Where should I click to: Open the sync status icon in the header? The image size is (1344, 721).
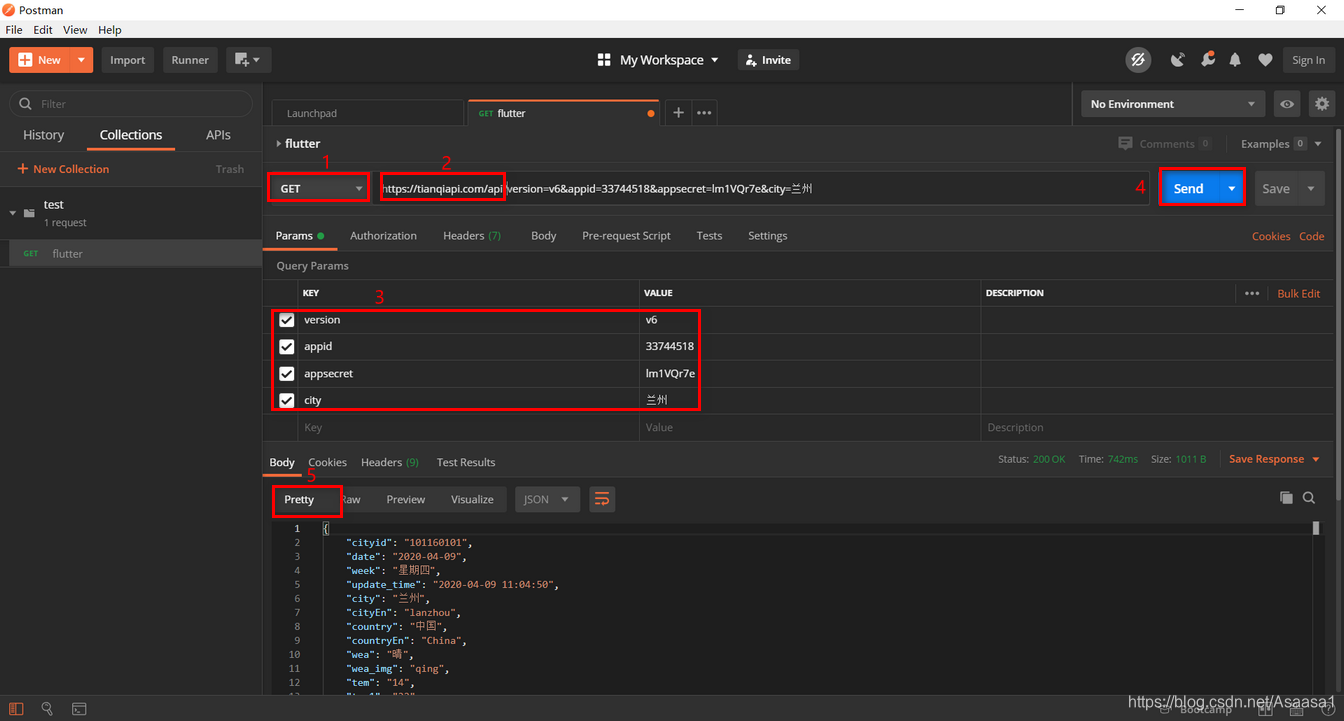pos(1138,60)
